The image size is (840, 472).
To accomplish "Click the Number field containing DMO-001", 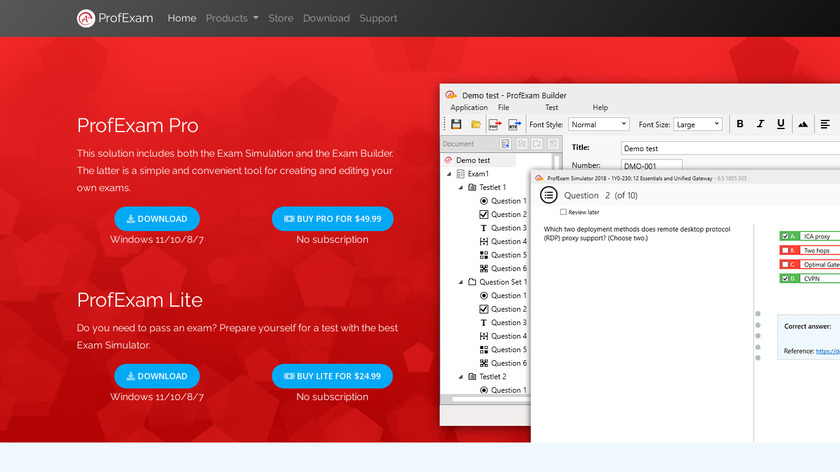I will click(651, 166).
